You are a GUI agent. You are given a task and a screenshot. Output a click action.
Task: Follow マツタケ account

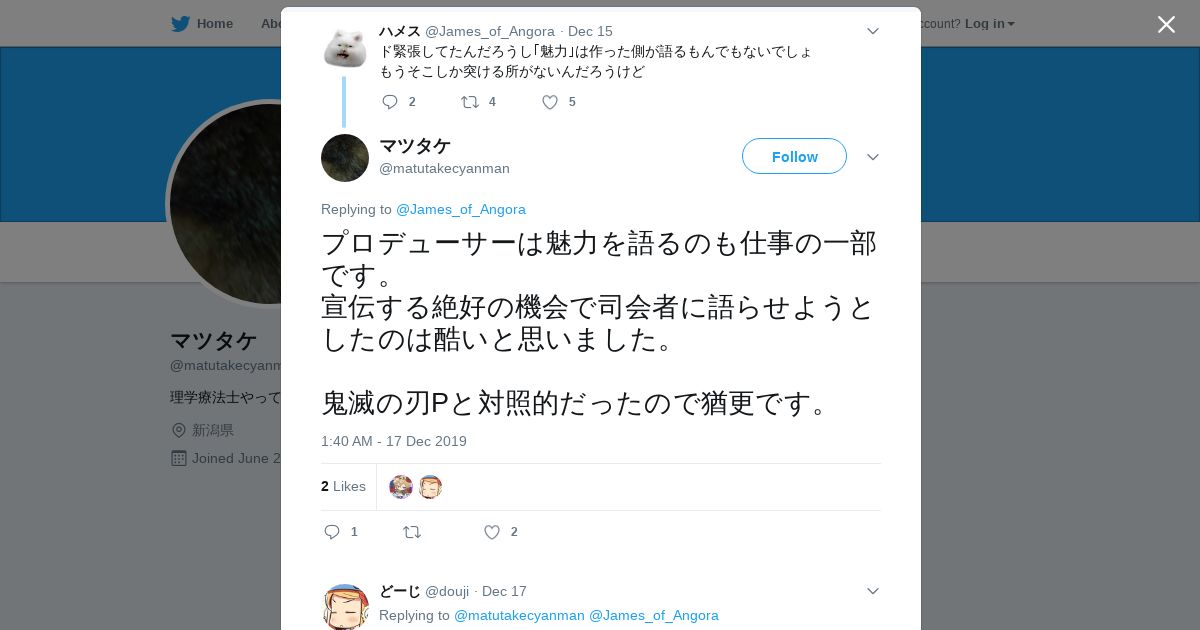794,156
